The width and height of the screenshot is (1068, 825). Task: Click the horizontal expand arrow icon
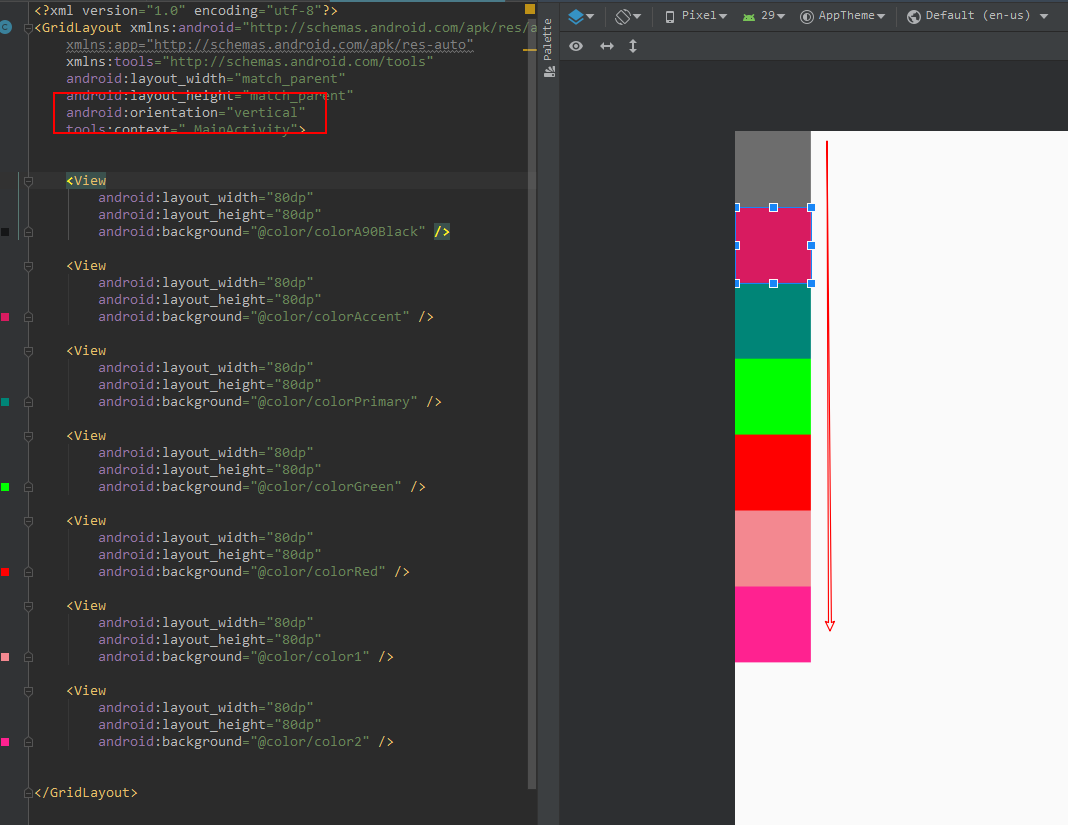tap(606, 46)
